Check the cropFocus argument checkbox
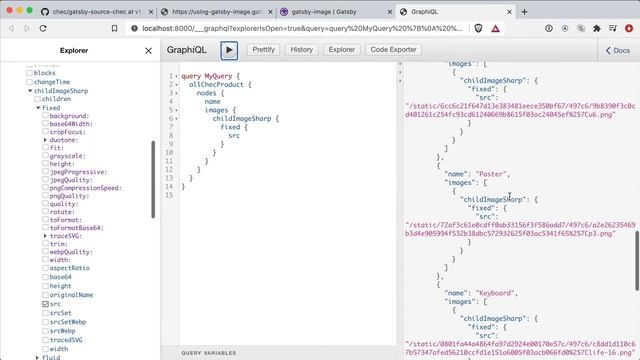Image resolution: width=640 pixels, height=360 pixels. tap(45, 132)
